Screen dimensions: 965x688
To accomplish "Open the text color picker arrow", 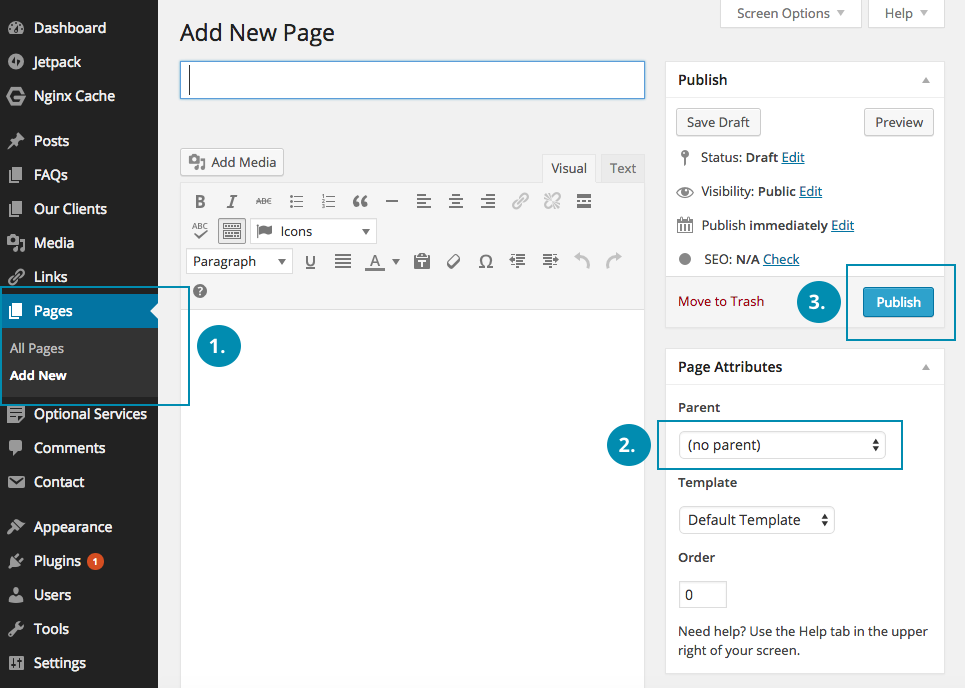I will 396,262.
